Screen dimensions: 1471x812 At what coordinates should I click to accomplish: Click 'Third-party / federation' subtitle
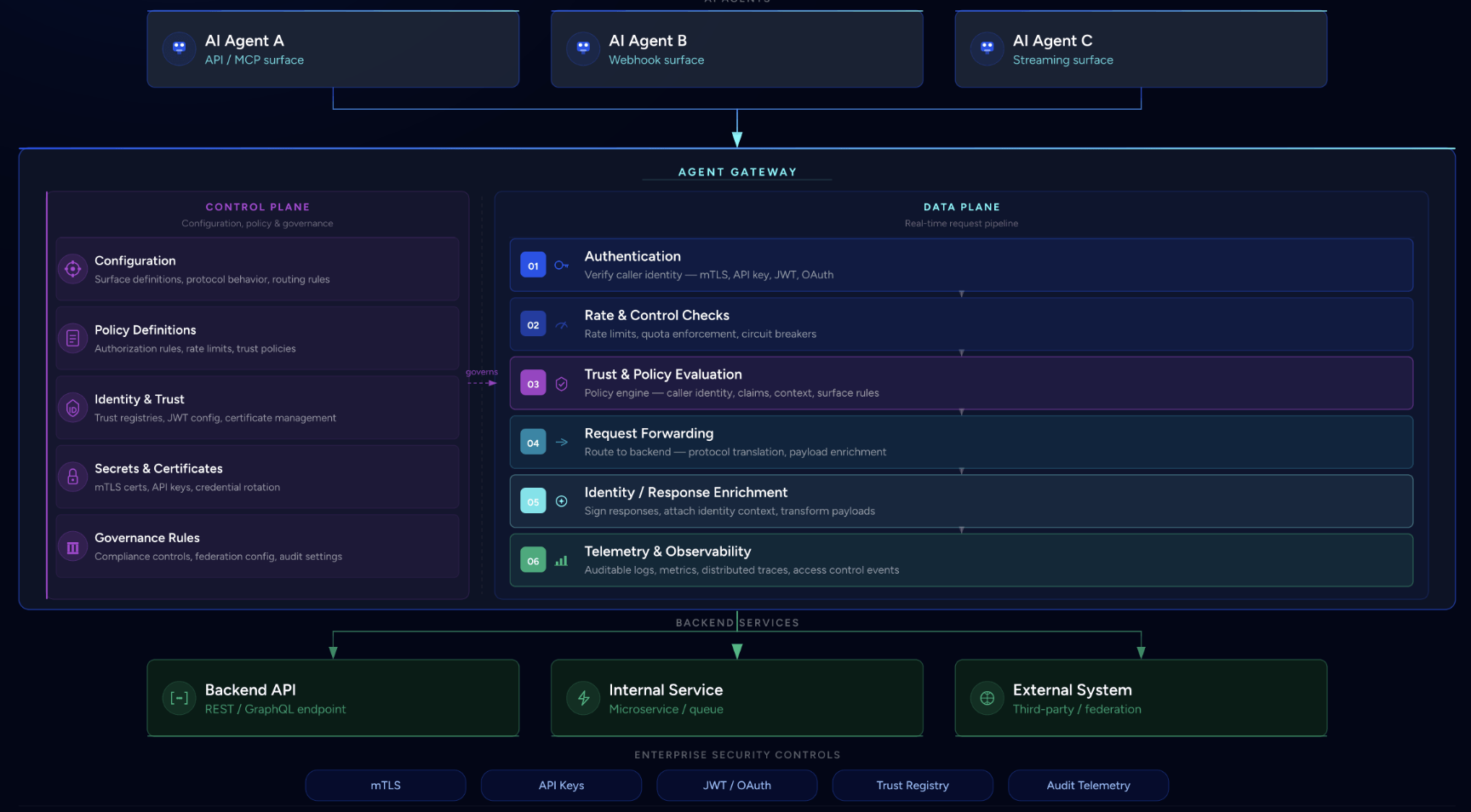coord(1077,710)
